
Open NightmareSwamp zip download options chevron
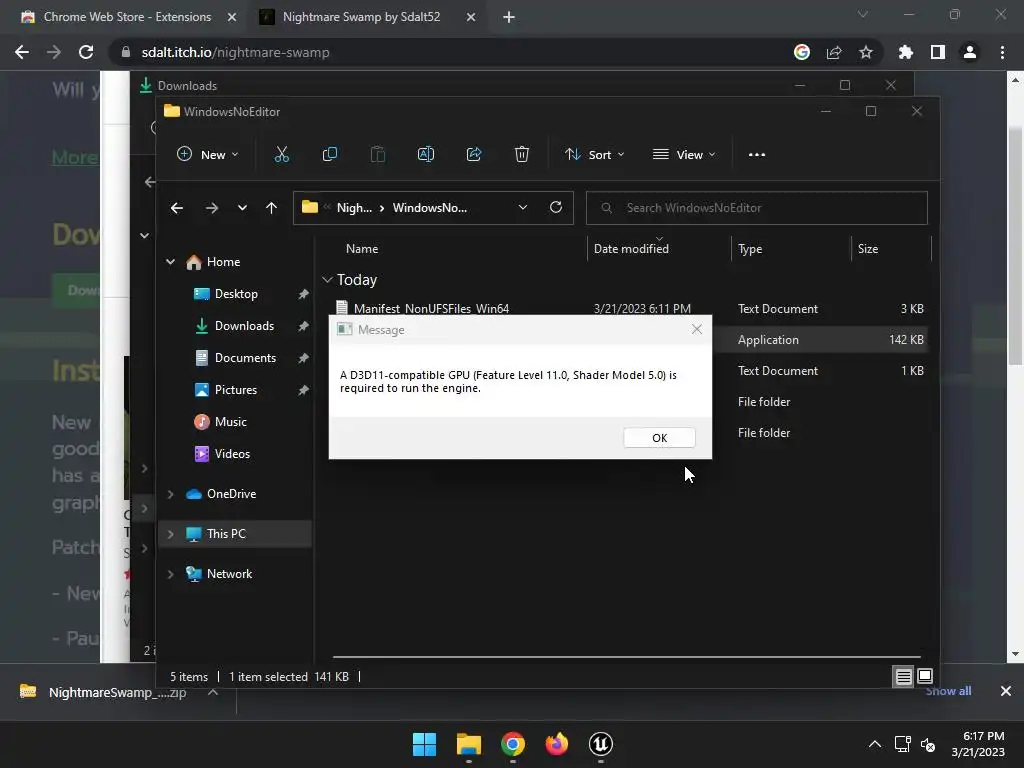pyautogui.click(x=213, y=692)
